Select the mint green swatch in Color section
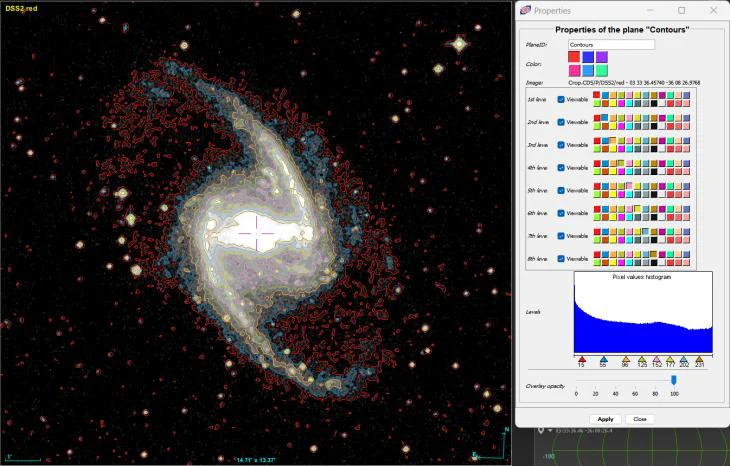 click(x=602, y=70)
